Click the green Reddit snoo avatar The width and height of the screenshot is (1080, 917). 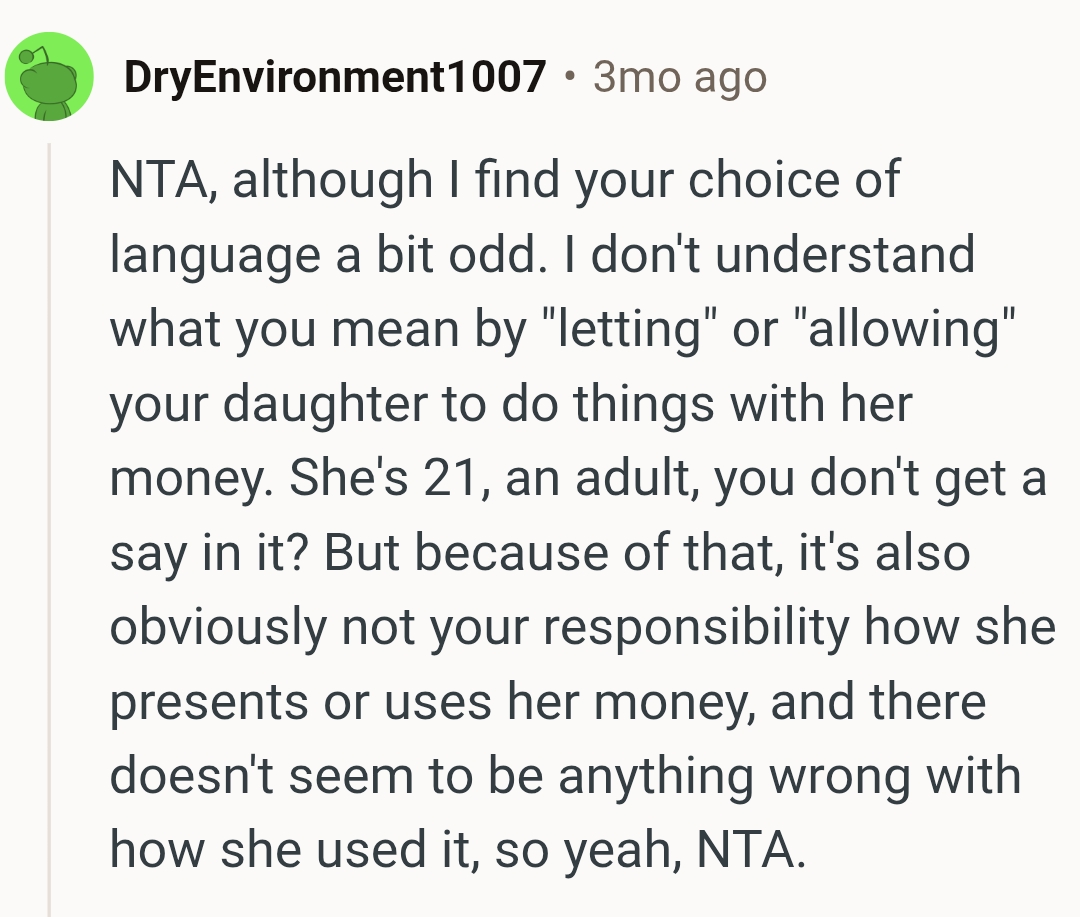tap(50, 77)
